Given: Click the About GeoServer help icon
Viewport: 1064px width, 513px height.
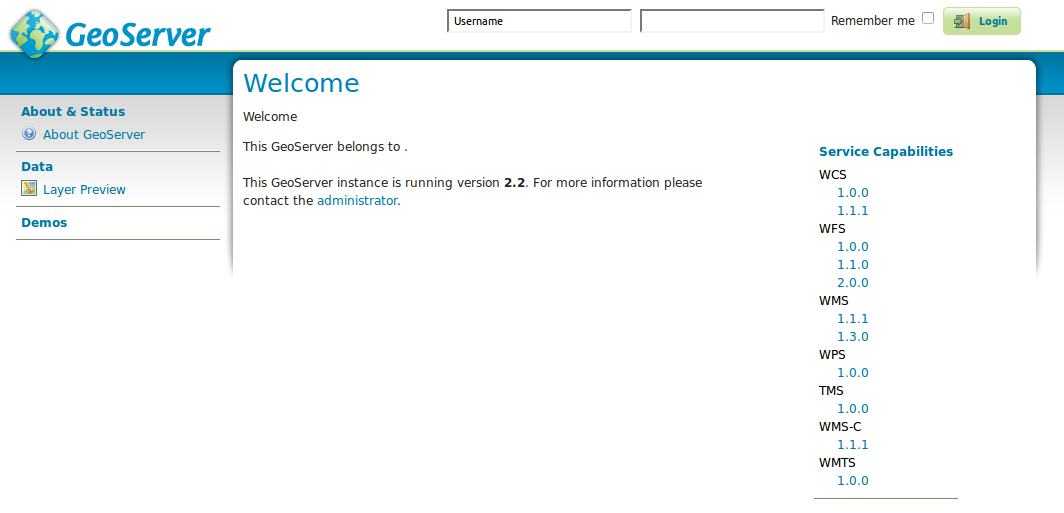Looking at the screenshot, I should (28, 134).
